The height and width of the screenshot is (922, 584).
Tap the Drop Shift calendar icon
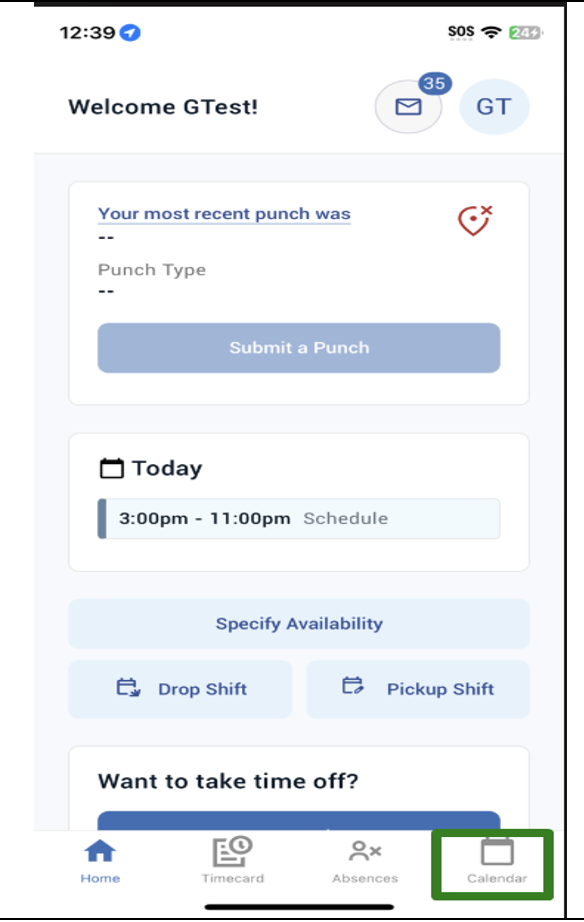pyautogui.click(x=128, y=687)
